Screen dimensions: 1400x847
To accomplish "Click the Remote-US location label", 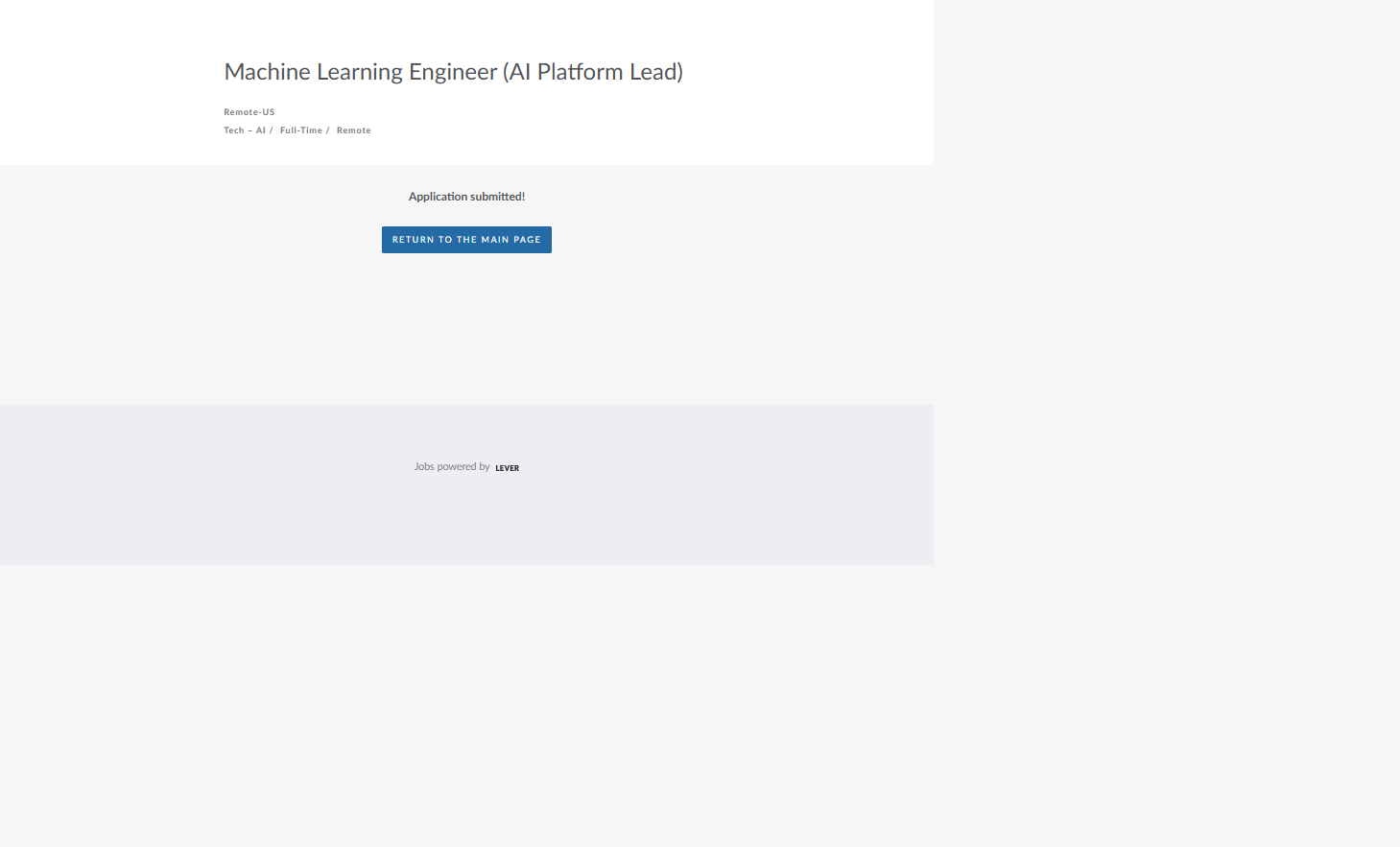I will 249,112.
